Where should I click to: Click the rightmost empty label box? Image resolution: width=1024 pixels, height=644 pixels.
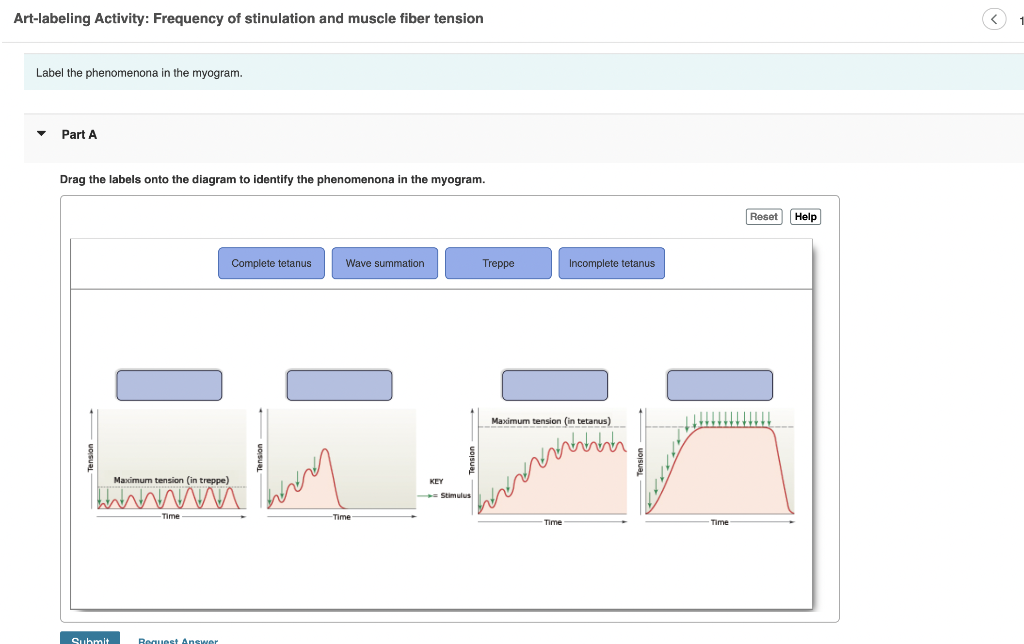(719, 384)
